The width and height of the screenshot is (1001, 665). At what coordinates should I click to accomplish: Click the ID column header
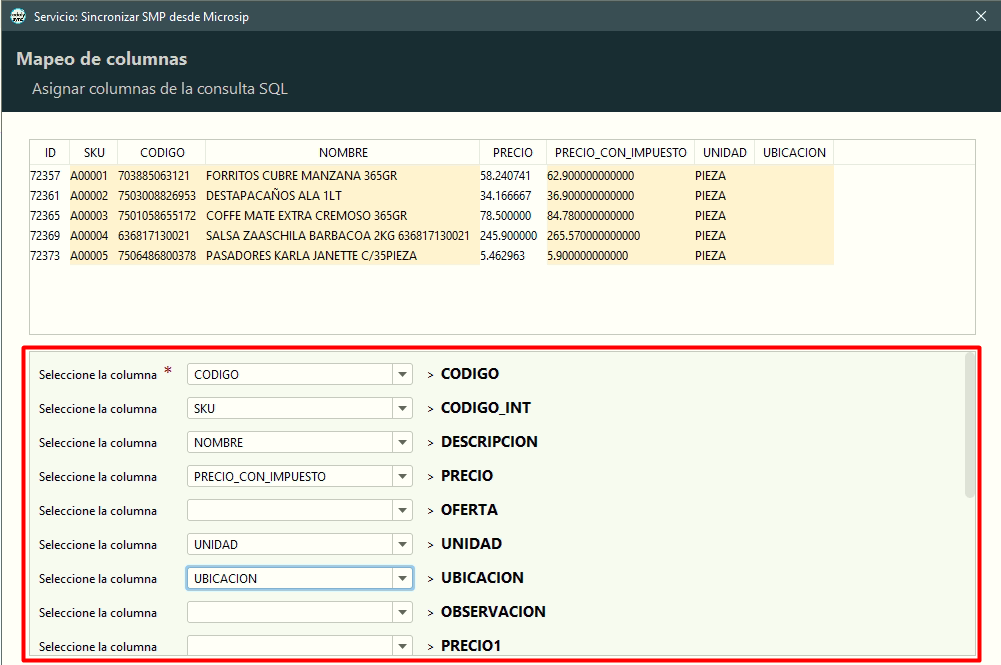click(x=50, y=153)
